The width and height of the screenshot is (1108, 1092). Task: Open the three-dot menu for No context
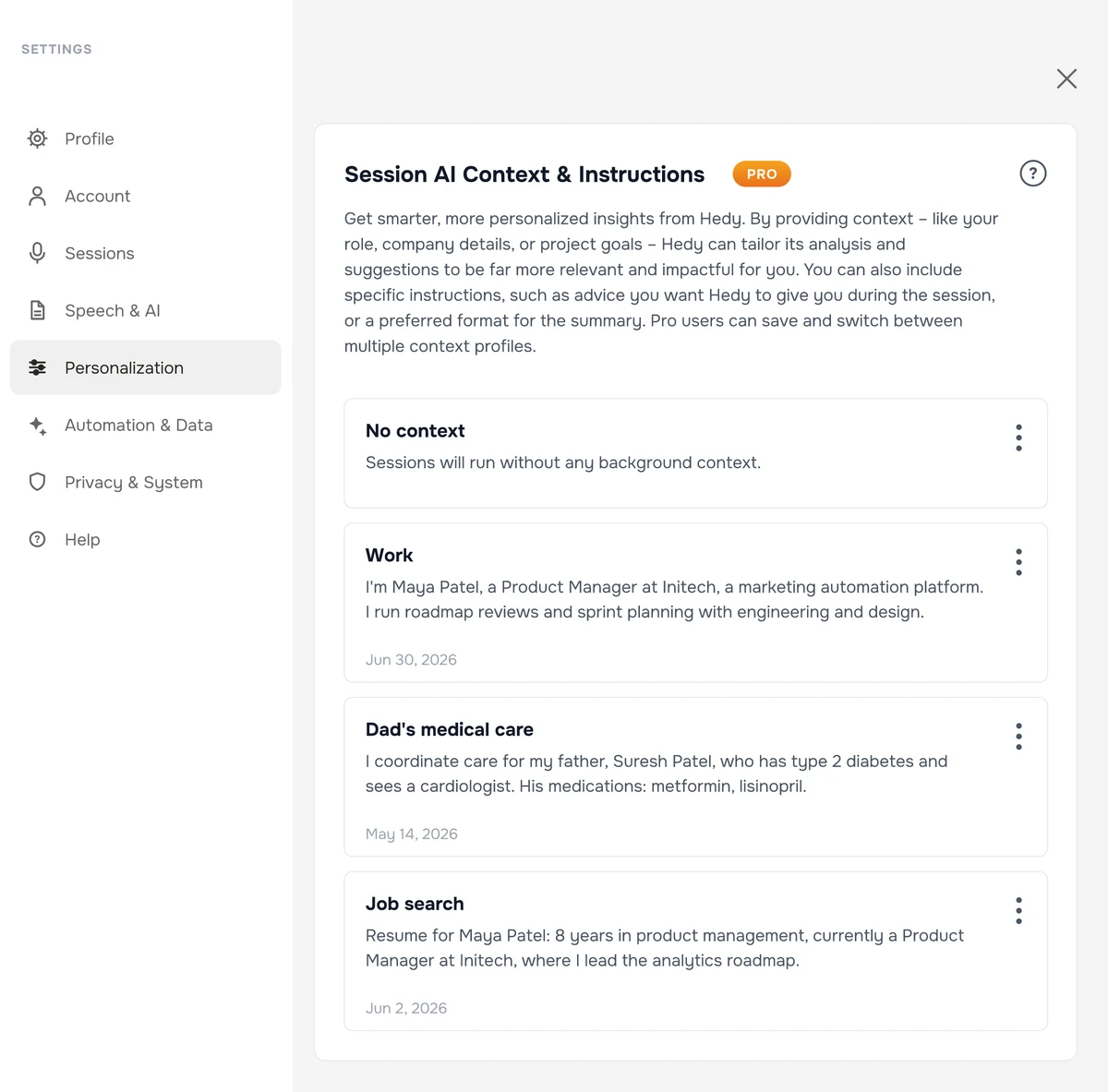click(x=1018, y=438)
